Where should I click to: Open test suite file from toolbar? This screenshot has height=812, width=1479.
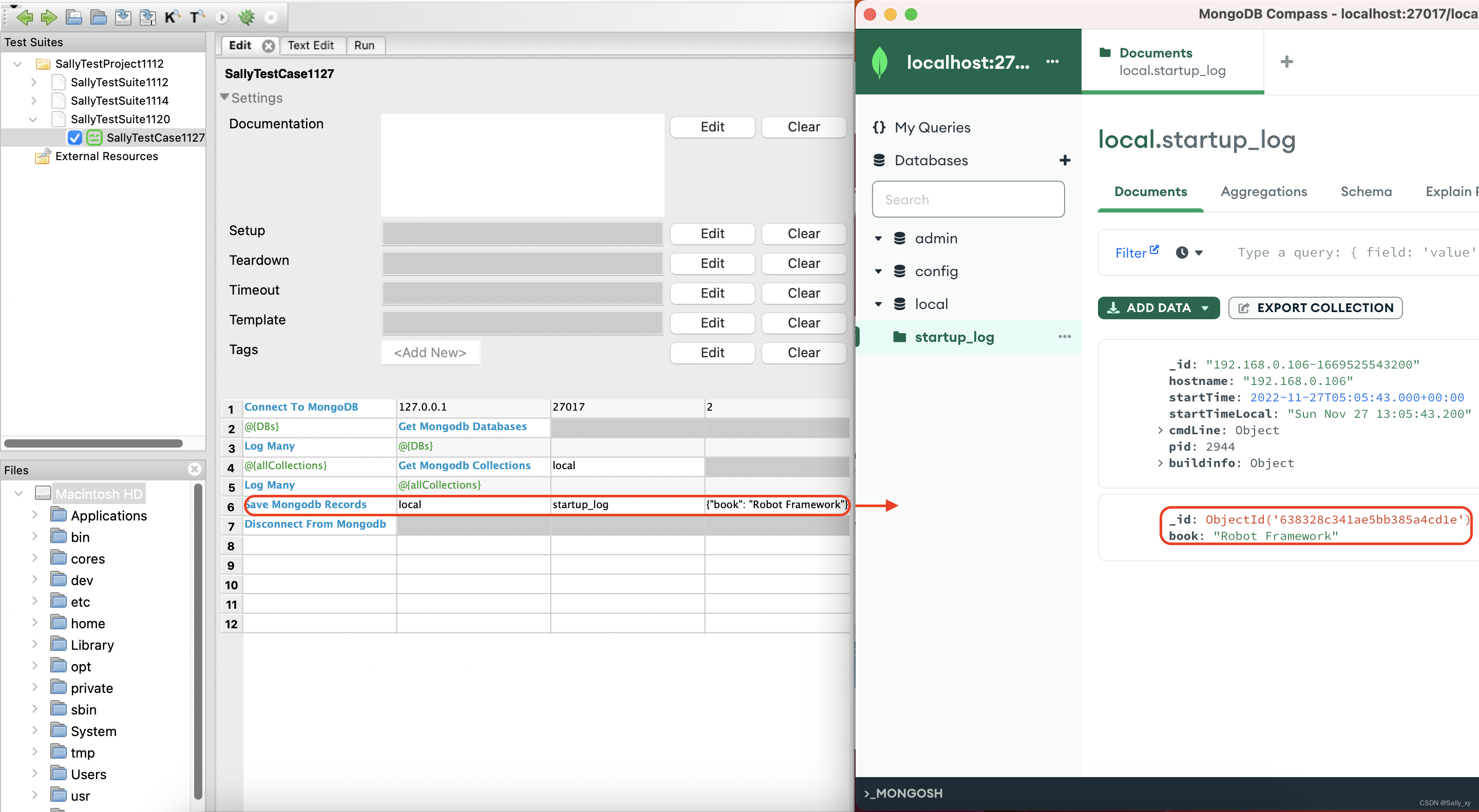[x=73, y=17]
